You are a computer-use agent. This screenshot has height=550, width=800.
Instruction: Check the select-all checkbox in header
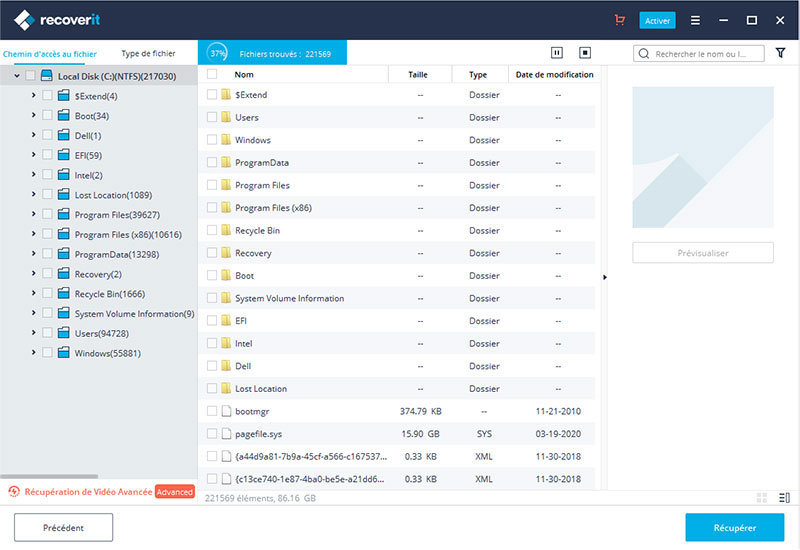tap(212, 74)
